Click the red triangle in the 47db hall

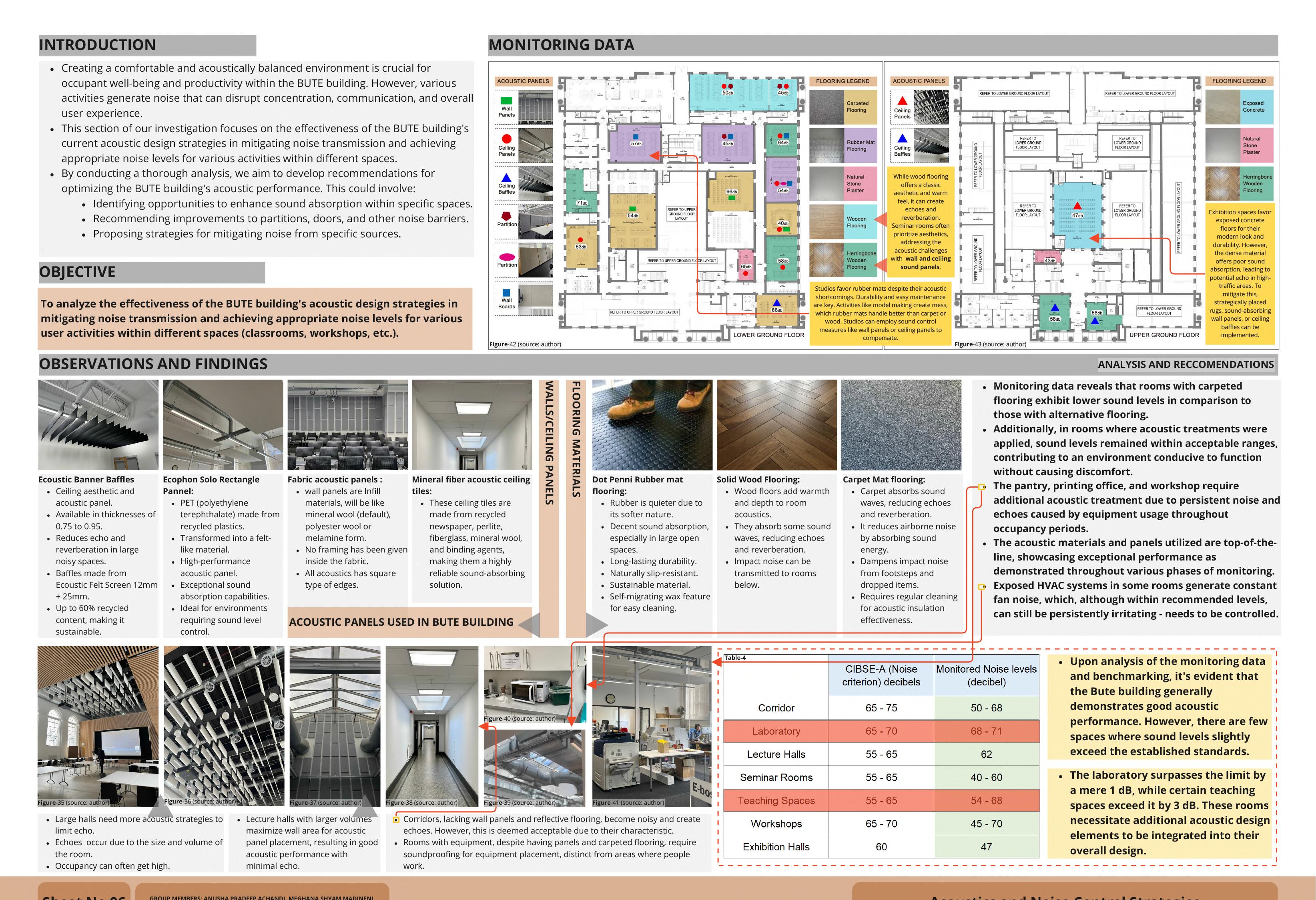[1077, 206]
